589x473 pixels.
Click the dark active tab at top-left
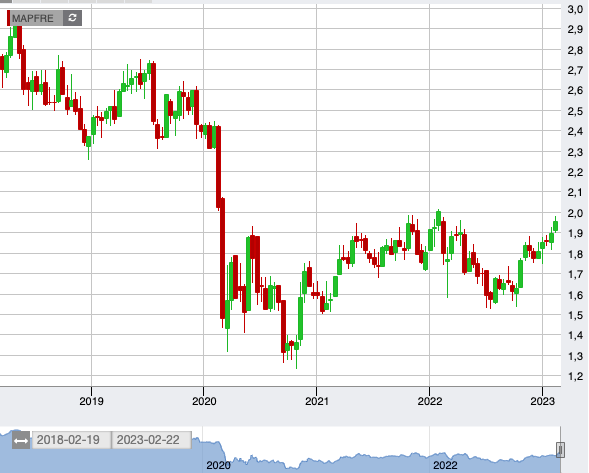pos(6,1)
